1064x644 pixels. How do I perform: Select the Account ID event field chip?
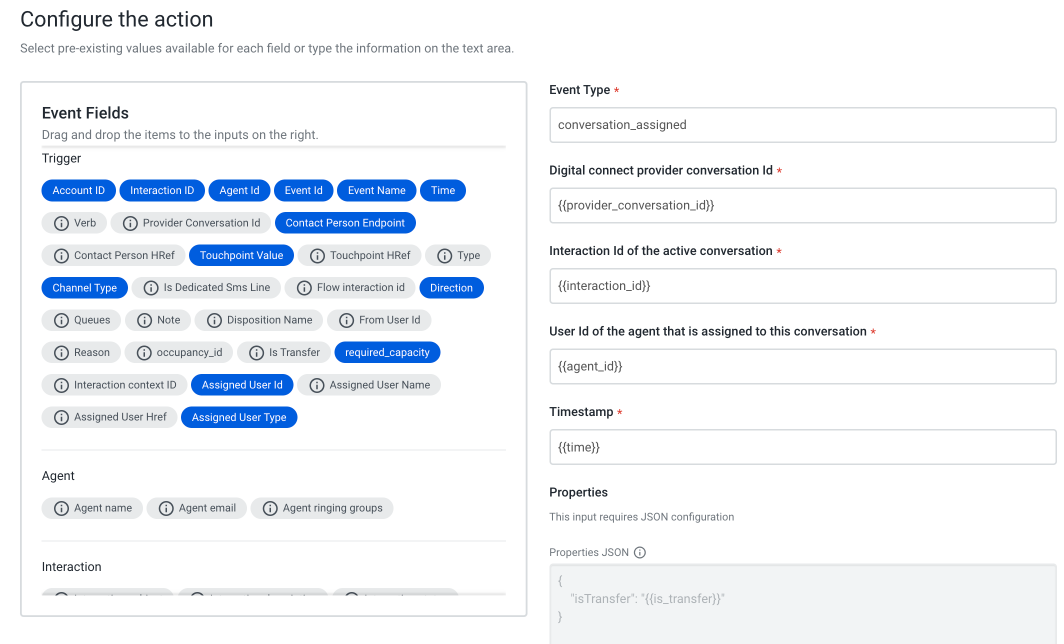(78, 190)
